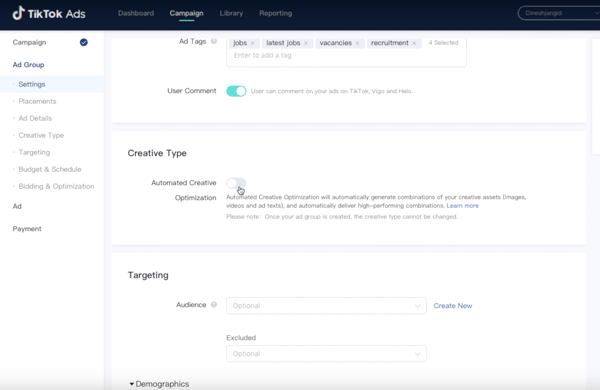
Task: Click the Campaign completed checkmark icon
Action: click(x=84, y=42)
